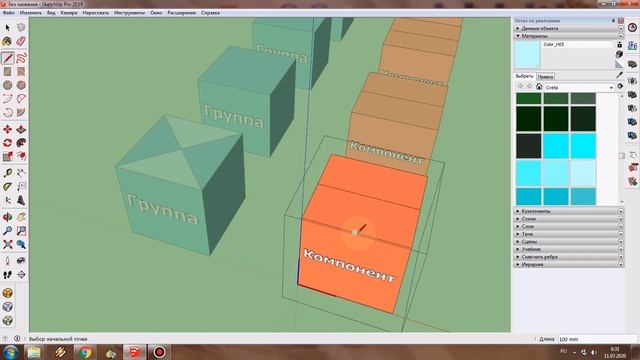The width and height of the screenshot is (640, 360).
Task: Click the current material preview Color_H05
Action: pyautogui.click(x=527, y=54)
